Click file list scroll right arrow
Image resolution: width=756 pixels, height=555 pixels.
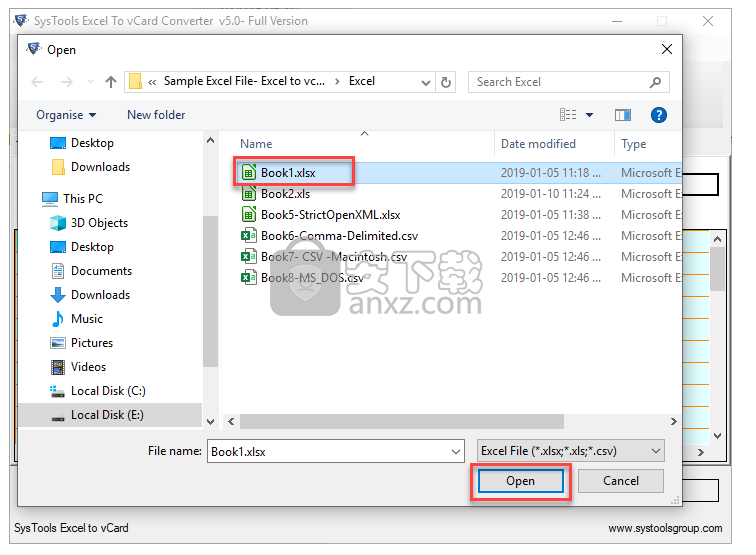tap(674, 421)
